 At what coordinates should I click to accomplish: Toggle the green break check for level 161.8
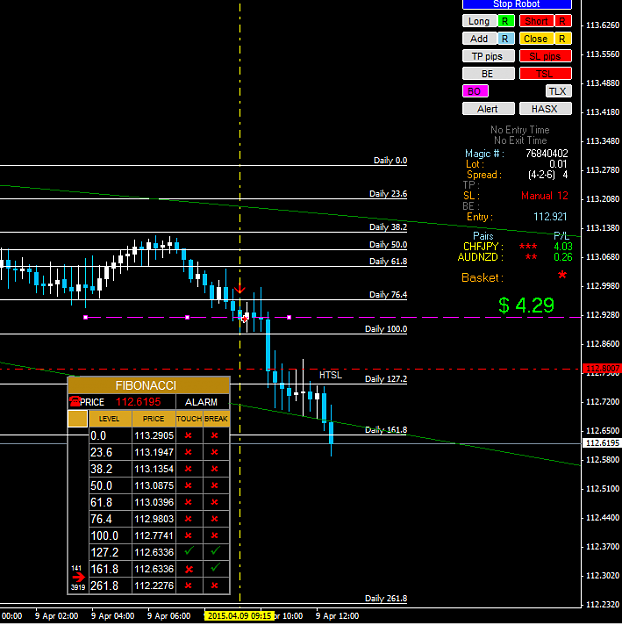215,568
